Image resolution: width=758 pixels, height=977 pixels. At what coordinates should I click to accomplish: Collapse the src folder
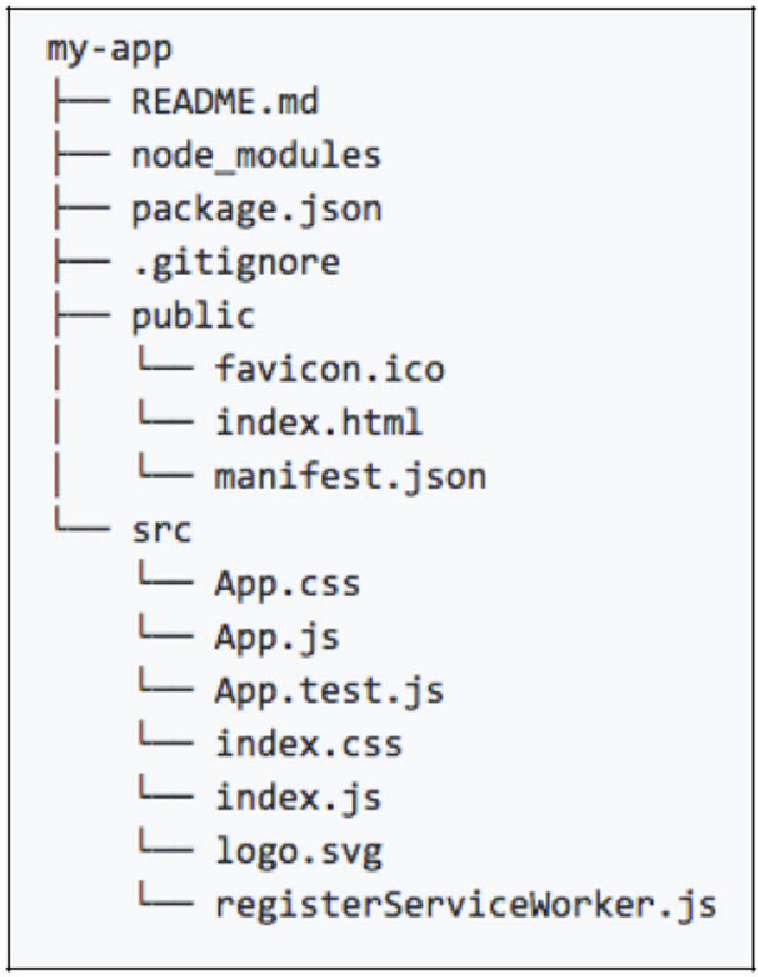click(161, 531)
